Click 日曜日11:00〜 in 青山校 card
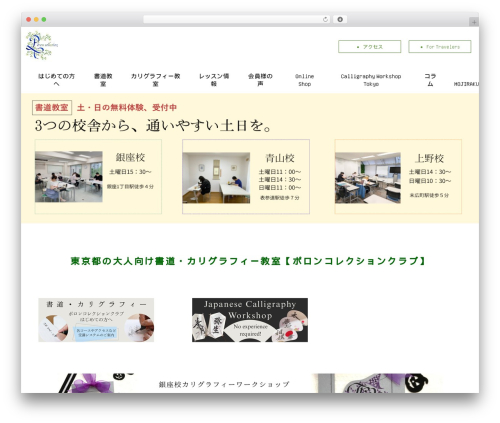This screenshot has height=423, width=500. tap(280, 188)
